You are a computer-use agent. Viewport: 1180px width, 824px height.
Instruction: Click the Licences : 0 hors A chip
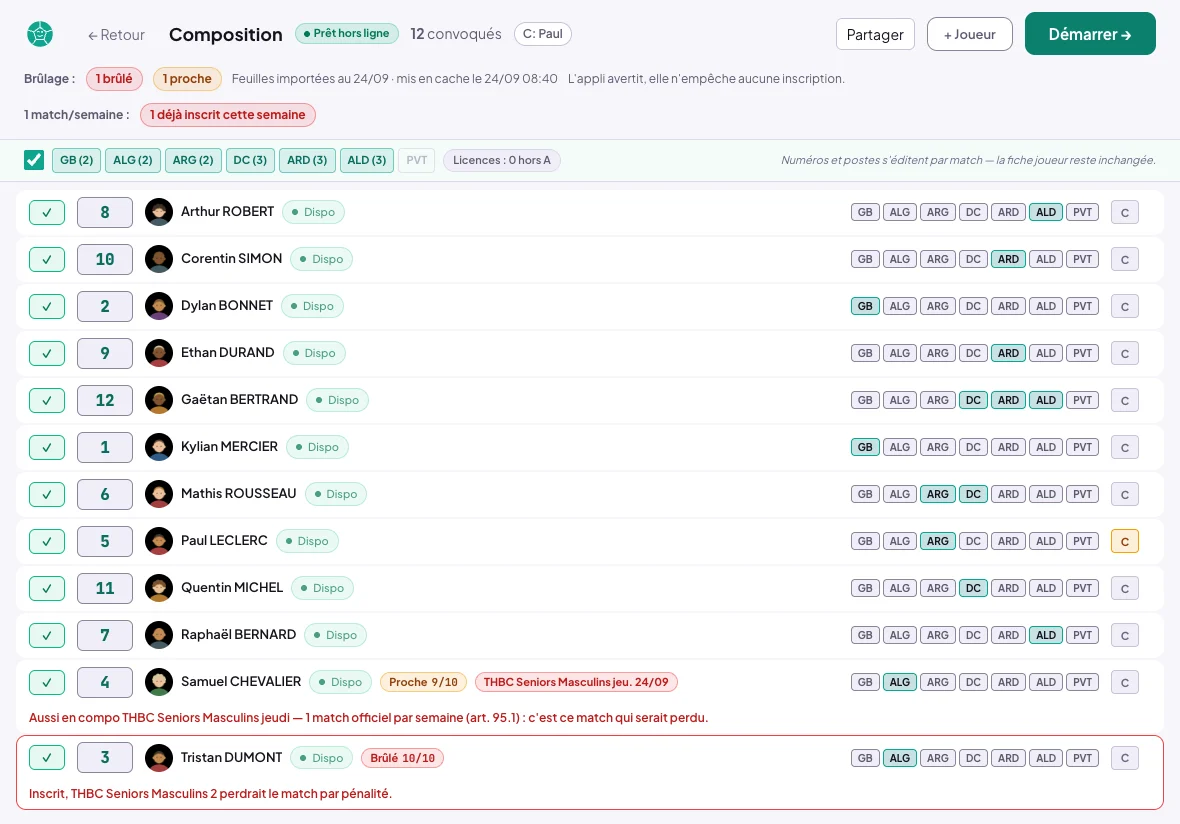(x=501, y=160)
